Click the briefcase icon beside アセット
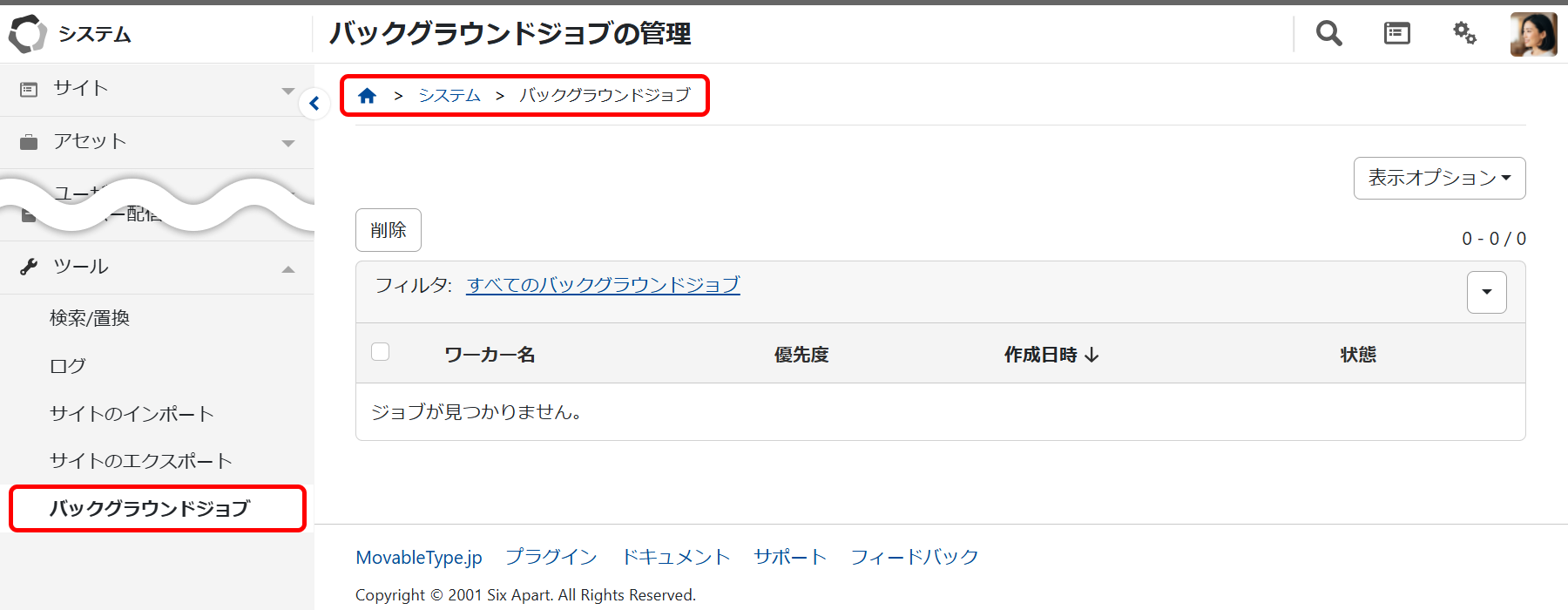 coord(29,142)
